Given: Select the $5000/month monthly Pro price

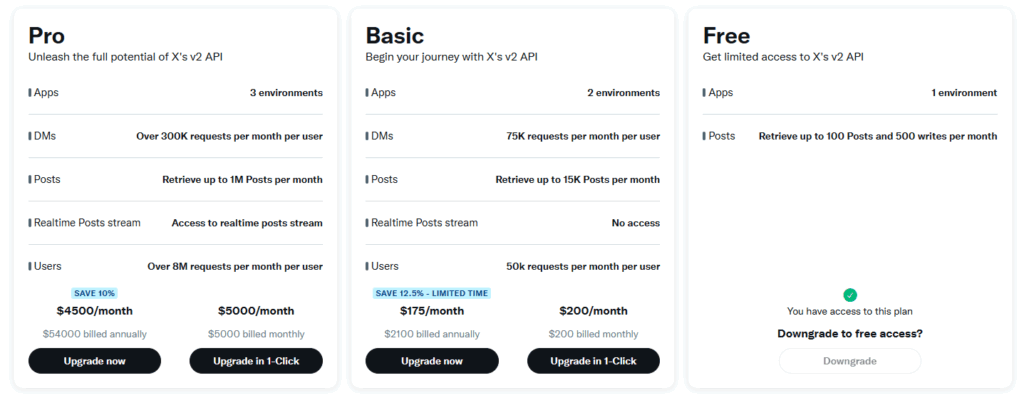Looking at the screenshot, I should [256, 310].
